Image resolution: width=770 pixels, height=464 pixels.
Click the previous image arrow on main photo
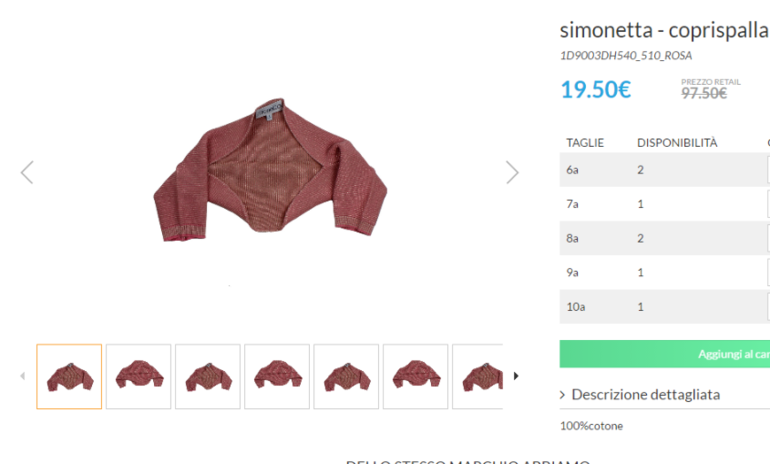(27, 172)
